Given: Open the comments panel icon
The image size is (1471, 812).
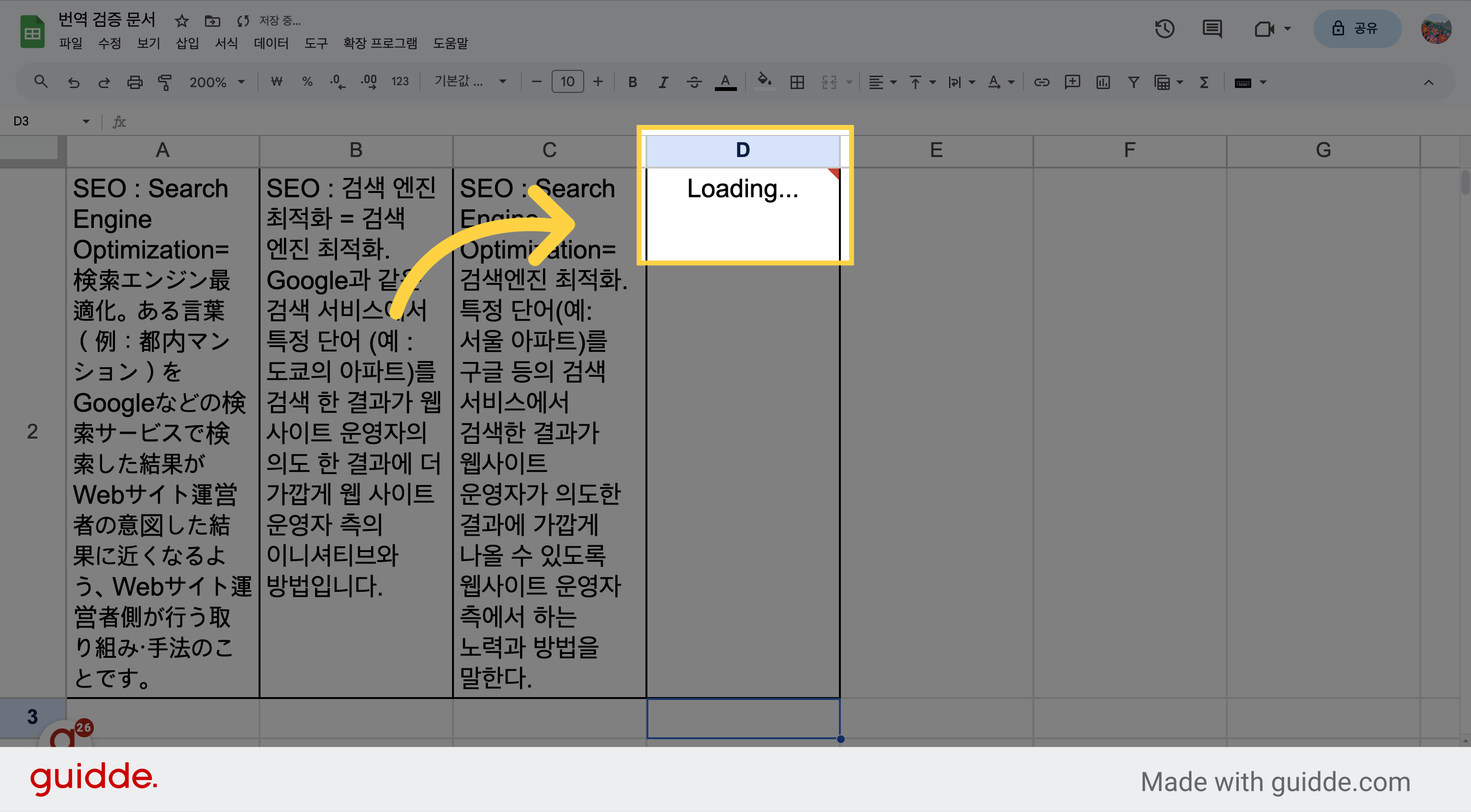Looking at the screenshot, I should (x=1212, y=29).
